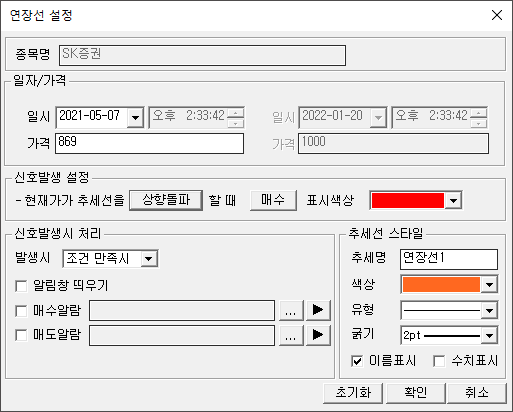This screenshot has height=412, width=513.
Task: Increase the time with the spinner up arrow
Action: click(x=236, y=113)
